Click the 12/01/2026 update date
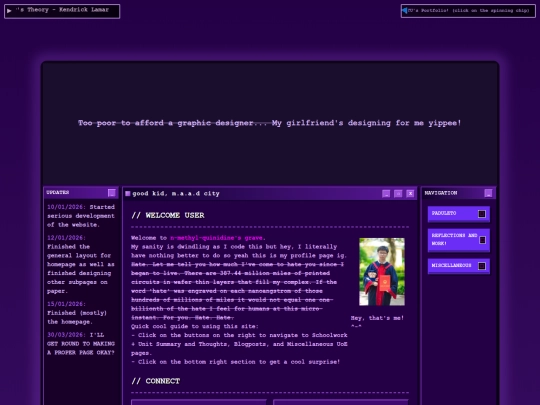This screenshot has height=405, width=540. point(66,238)
